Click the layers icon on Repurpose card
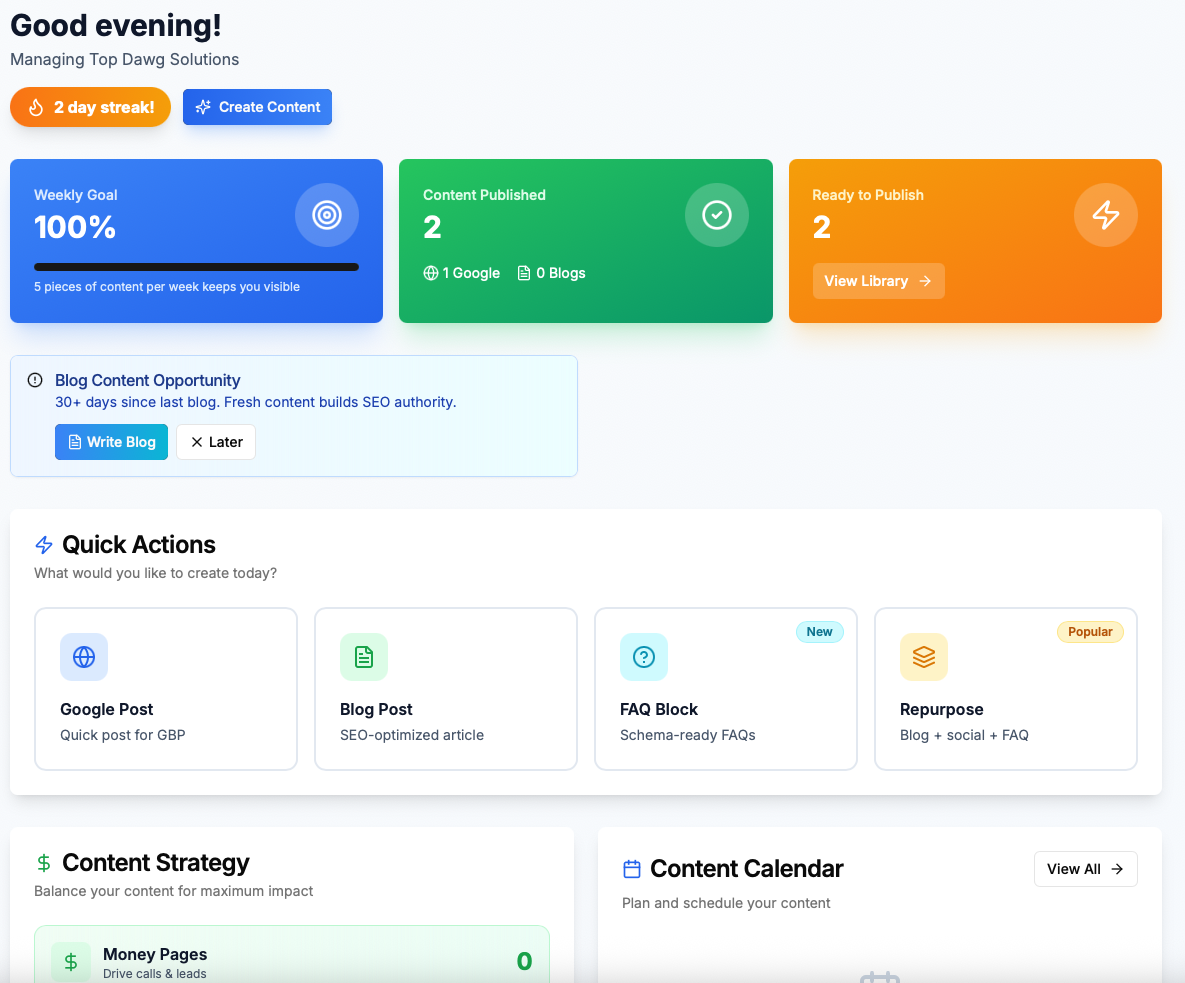This screenshot has width=1185, height=983. pyautogui.click(x=924, y=657)
